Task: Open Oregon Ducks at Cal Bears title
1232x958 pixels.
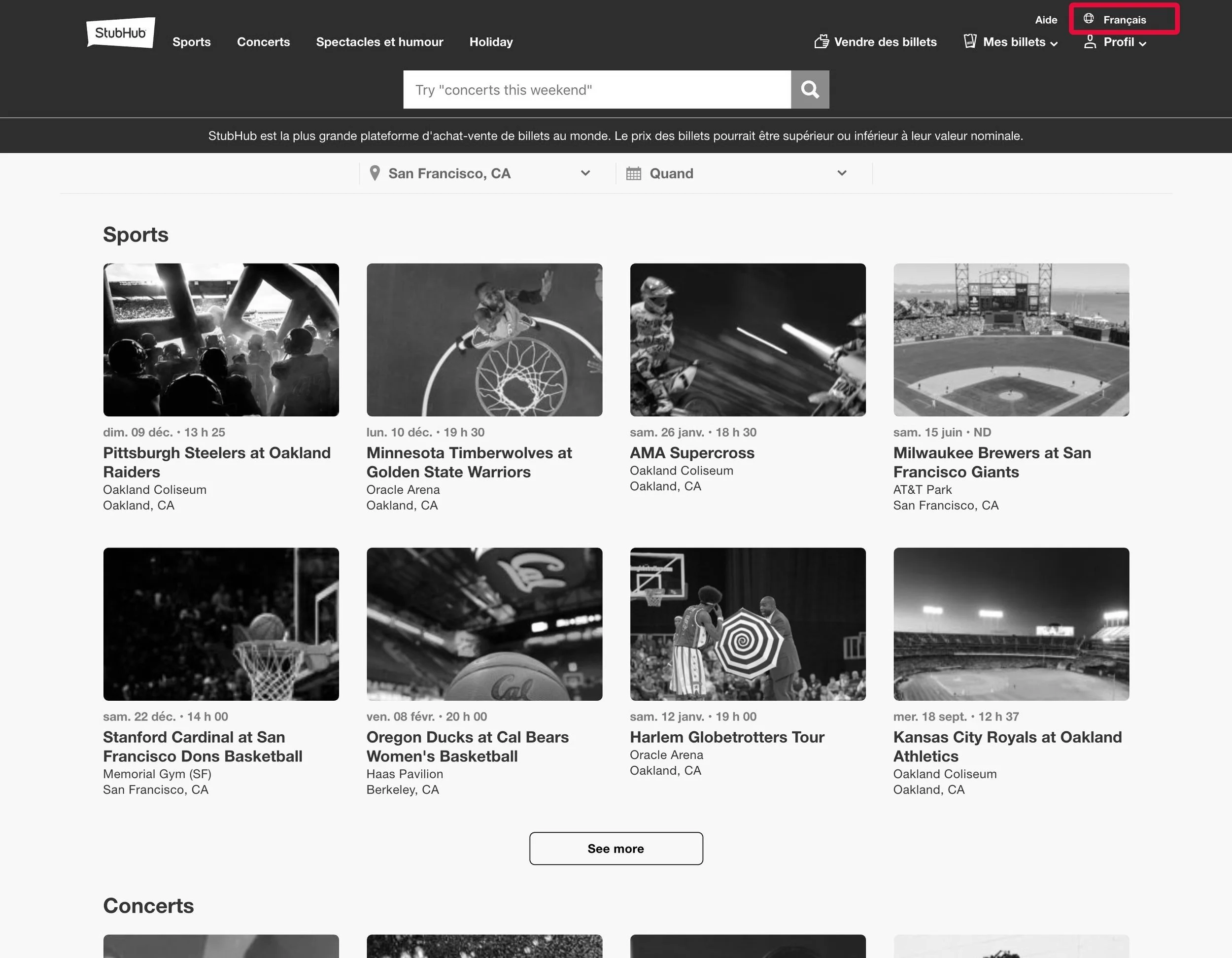Action: coord(468,747)
